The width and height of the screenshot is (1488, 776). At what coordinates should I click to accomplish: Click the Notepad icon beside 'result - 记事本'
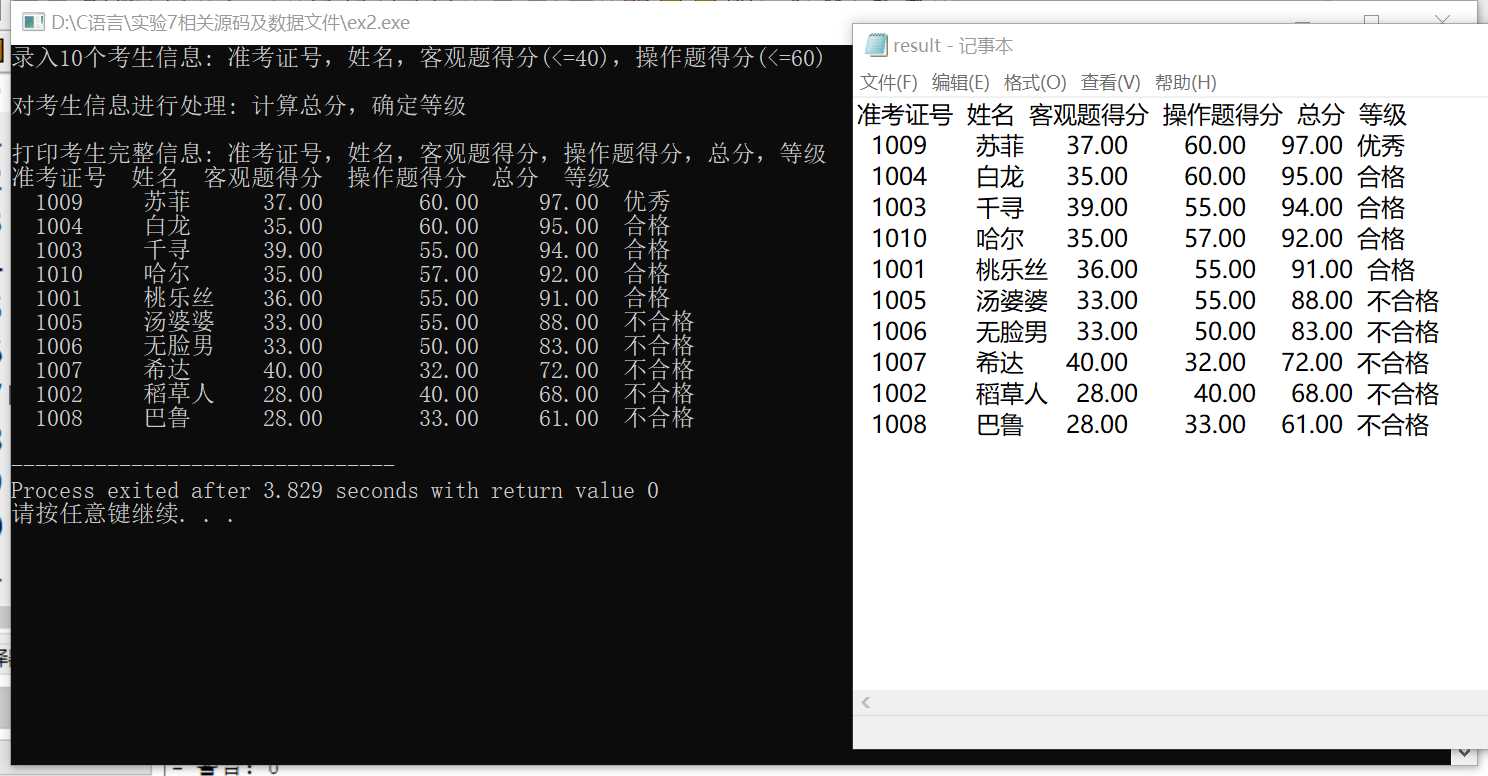pyautogui.click(x=876, y=45)
